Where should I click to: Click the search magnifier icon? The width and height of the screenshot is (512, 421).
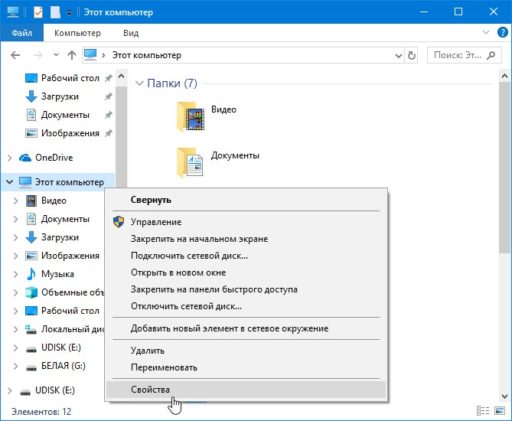point(491,55)
